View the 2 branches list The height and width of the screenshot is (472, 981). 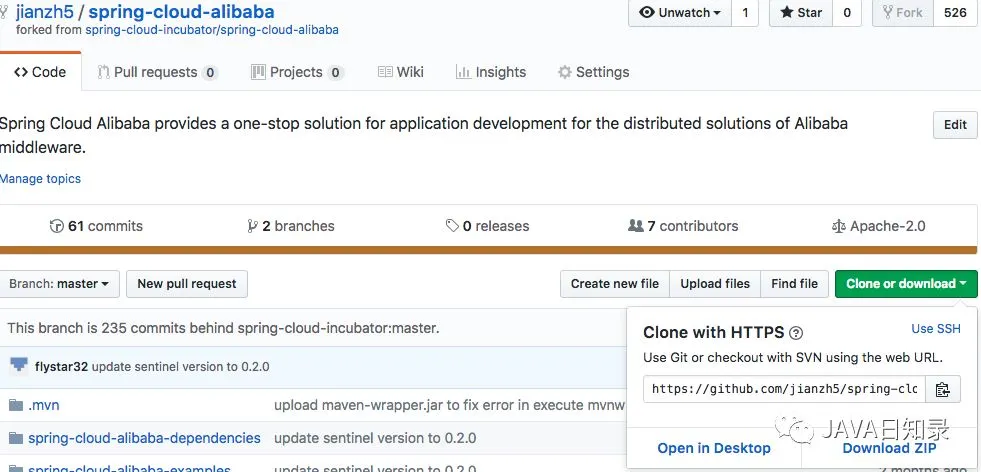click(291, 226)
